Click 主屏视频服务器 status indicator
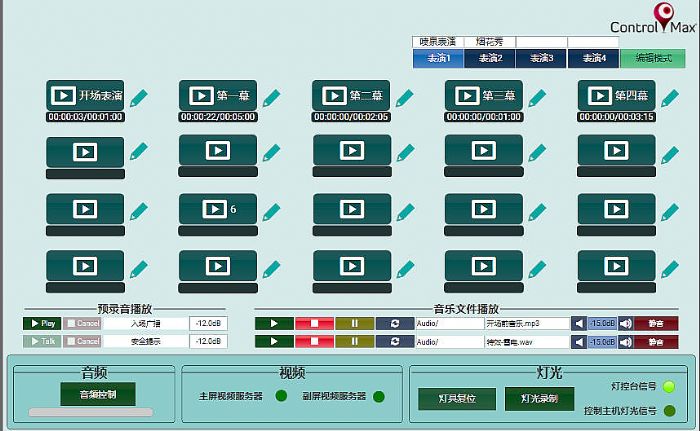Image resolution: width=700 pixels, height=431 pixels. [281, 396]
